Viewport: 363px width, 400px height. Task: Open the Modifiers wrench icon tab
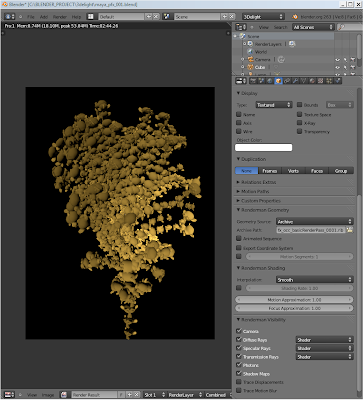[295, 81]
